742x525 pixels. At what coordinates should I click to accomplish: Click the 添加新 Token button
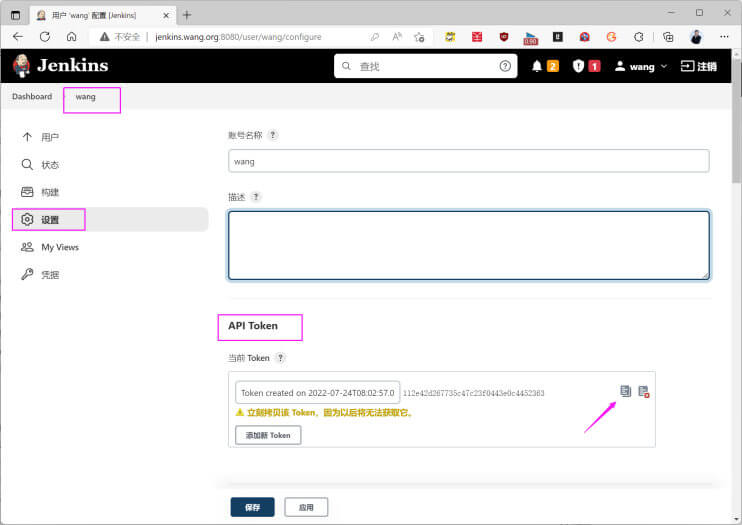click(268, 435)
